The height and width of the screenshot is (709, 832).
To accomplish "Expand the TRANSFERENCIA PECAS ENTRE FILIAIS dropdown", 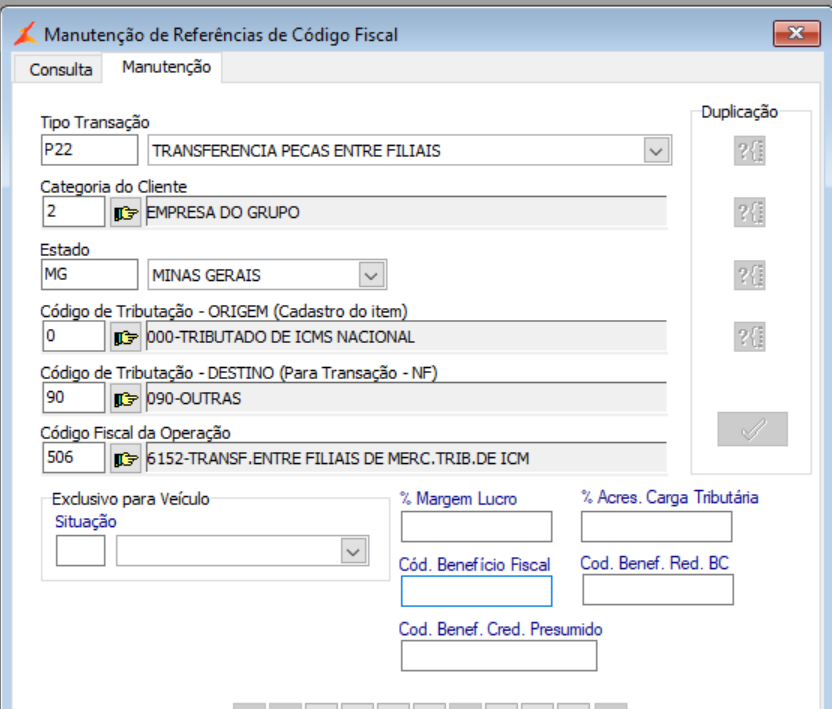I will pos(656,151).
